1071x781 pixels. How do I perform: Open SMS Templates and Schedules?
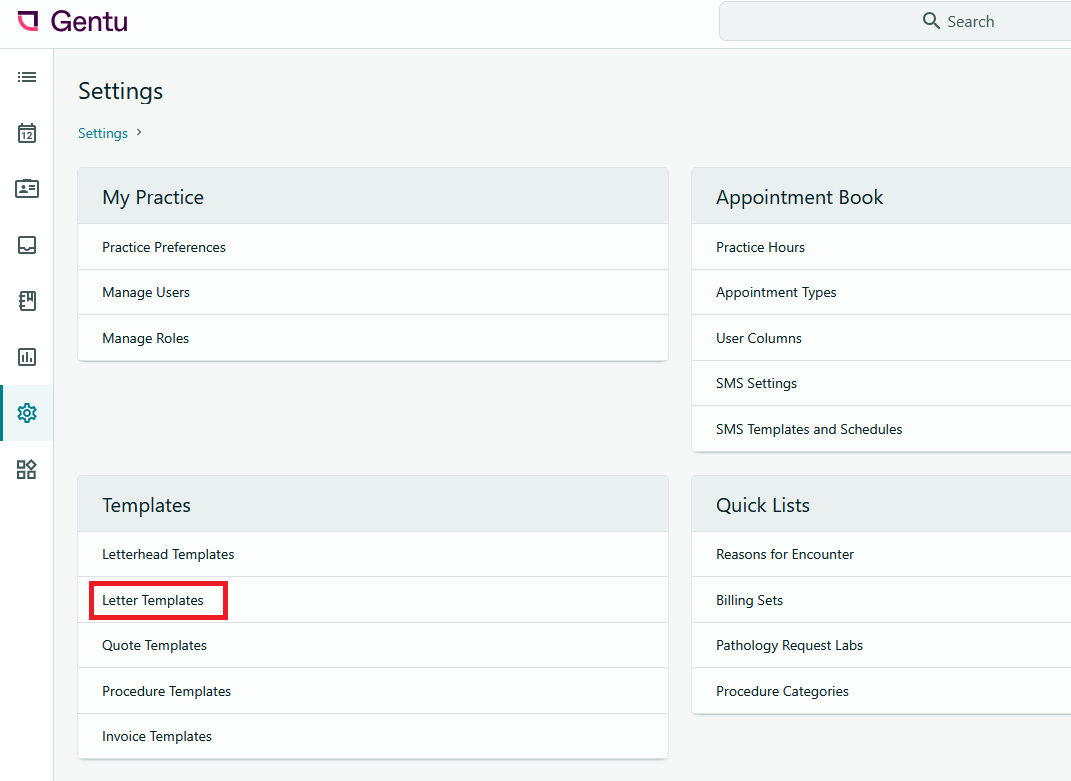point(809,429)
